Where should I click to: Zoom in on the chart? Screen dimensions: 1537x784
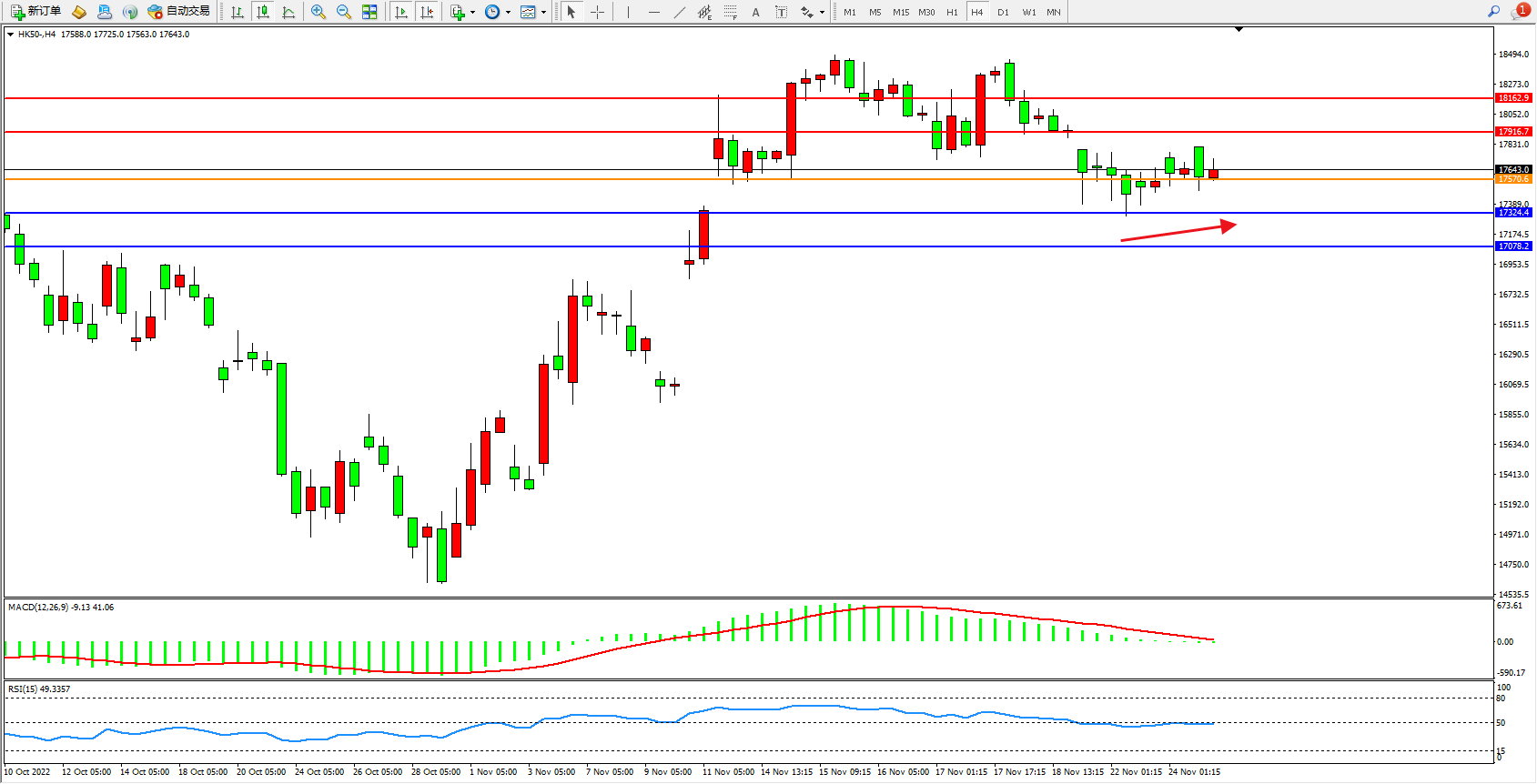(x=319, y=12)
